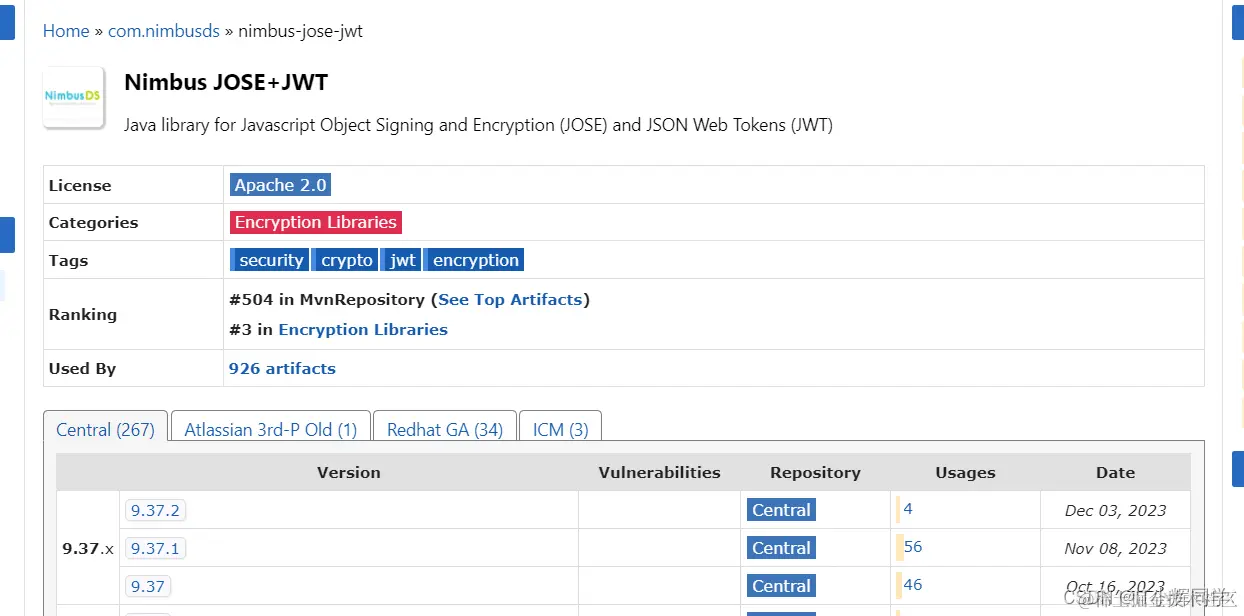The width and height of the screenshot is (1244, 616).
Task: Switch to the Atlassian 3rd-P Old tab
Action: coord(270,429)
